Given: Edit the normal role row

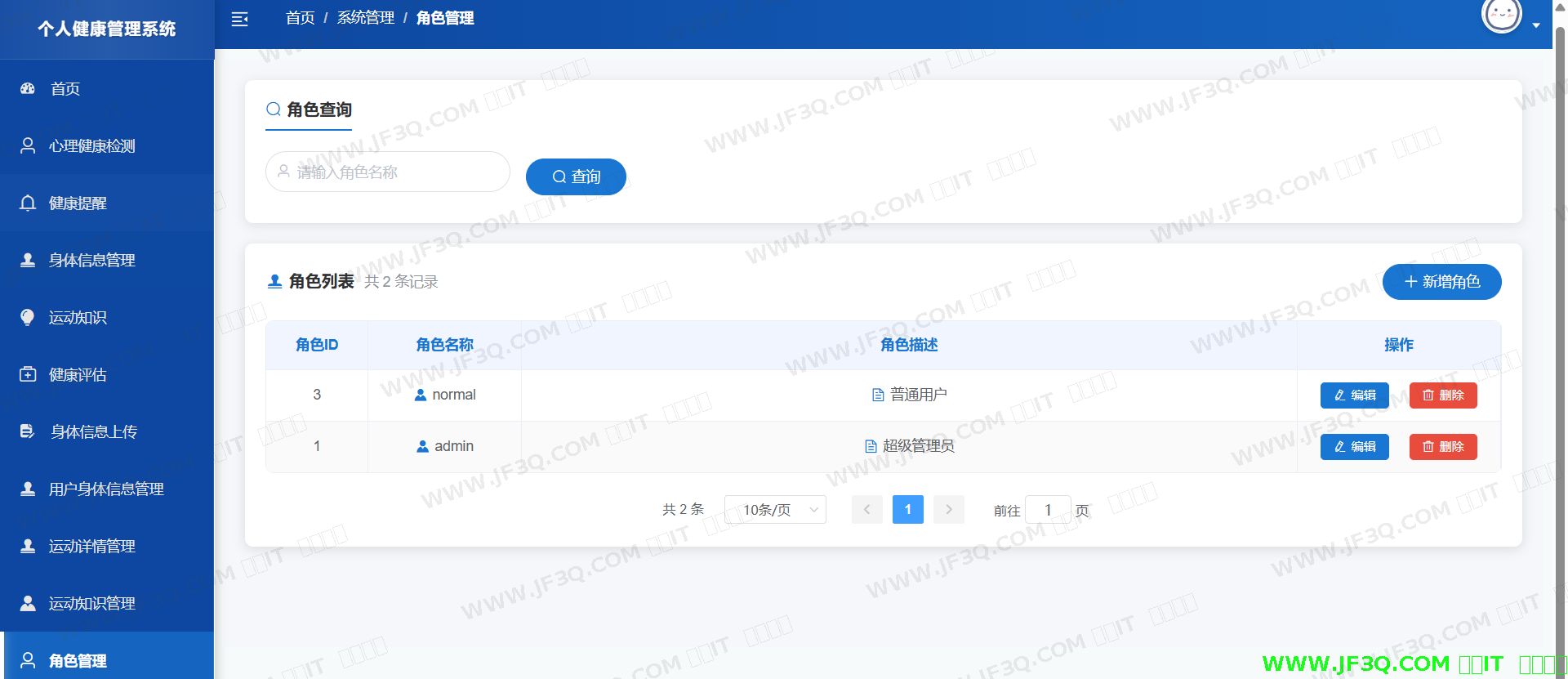Looking at the screenshot, I should tap(1354, 395).
